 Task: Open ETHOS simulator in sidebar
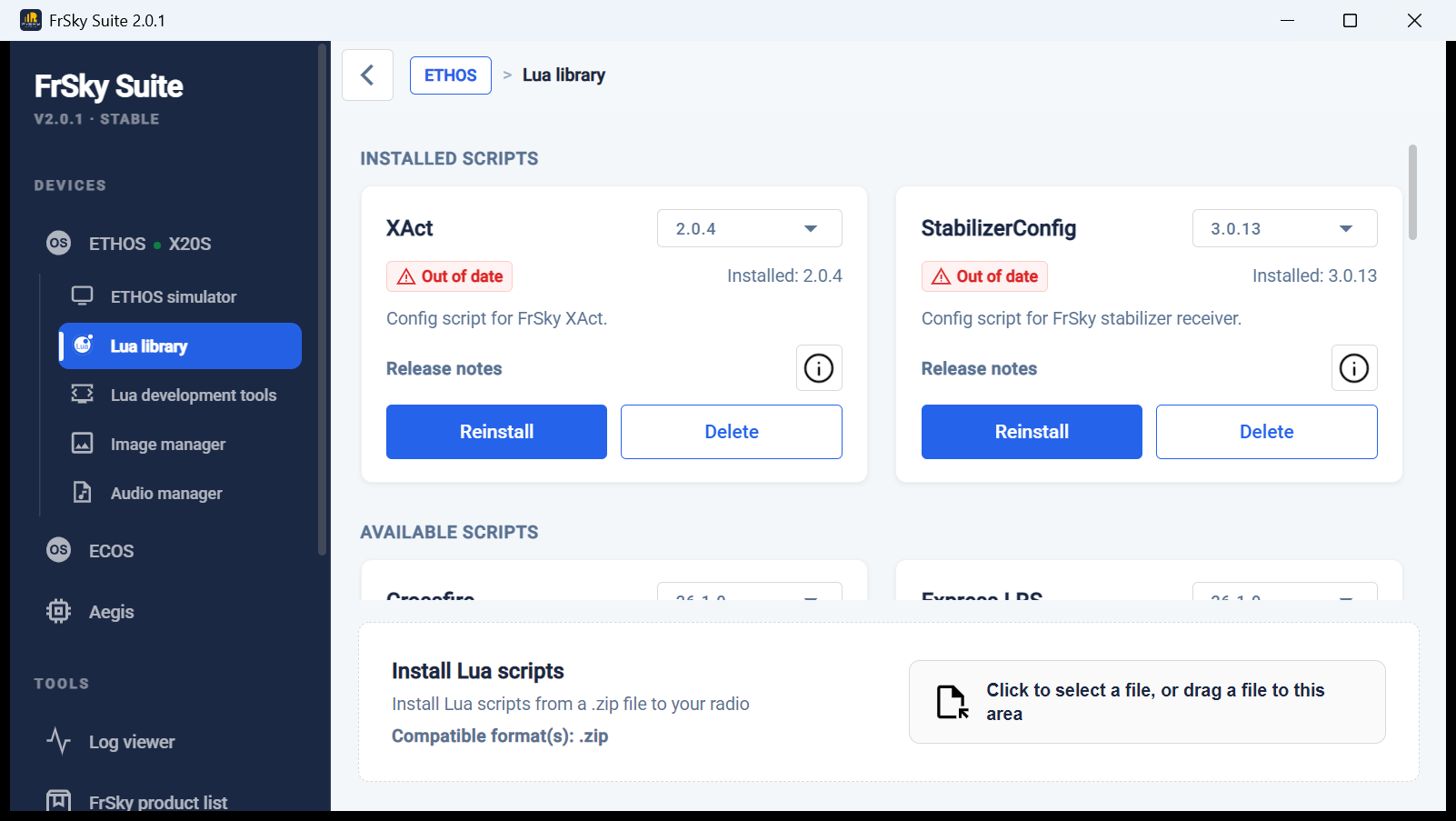(180, 296)
